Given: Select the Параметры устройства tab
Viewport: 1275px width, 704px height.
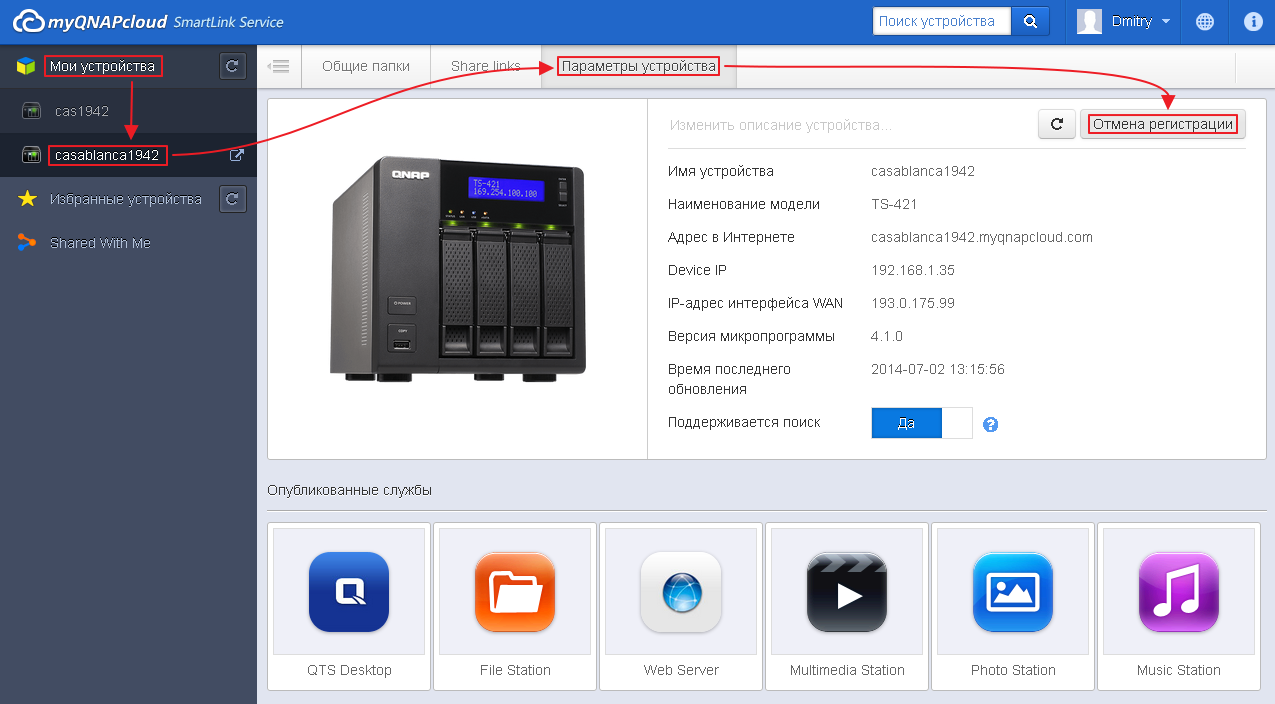Looking at the screenshot, I should click(639, 67).
